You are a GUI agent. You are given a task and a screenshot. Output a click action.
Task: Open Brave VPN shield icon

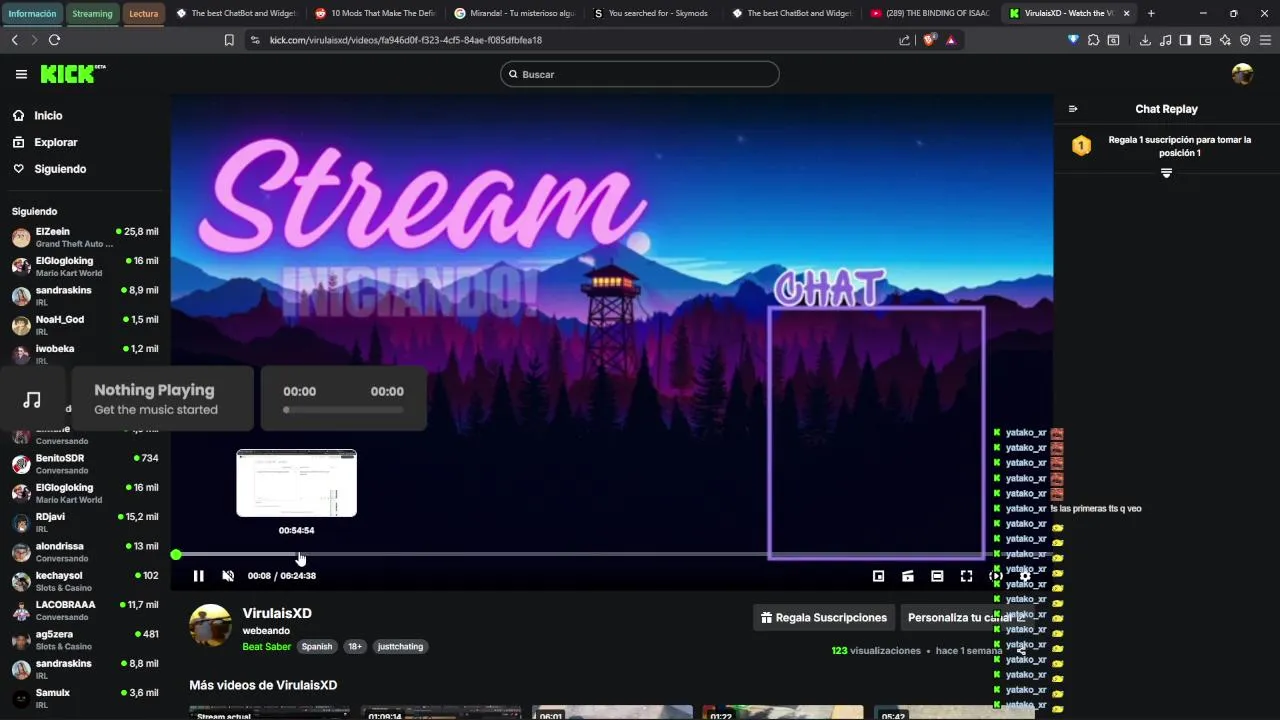pos(1245,40)
